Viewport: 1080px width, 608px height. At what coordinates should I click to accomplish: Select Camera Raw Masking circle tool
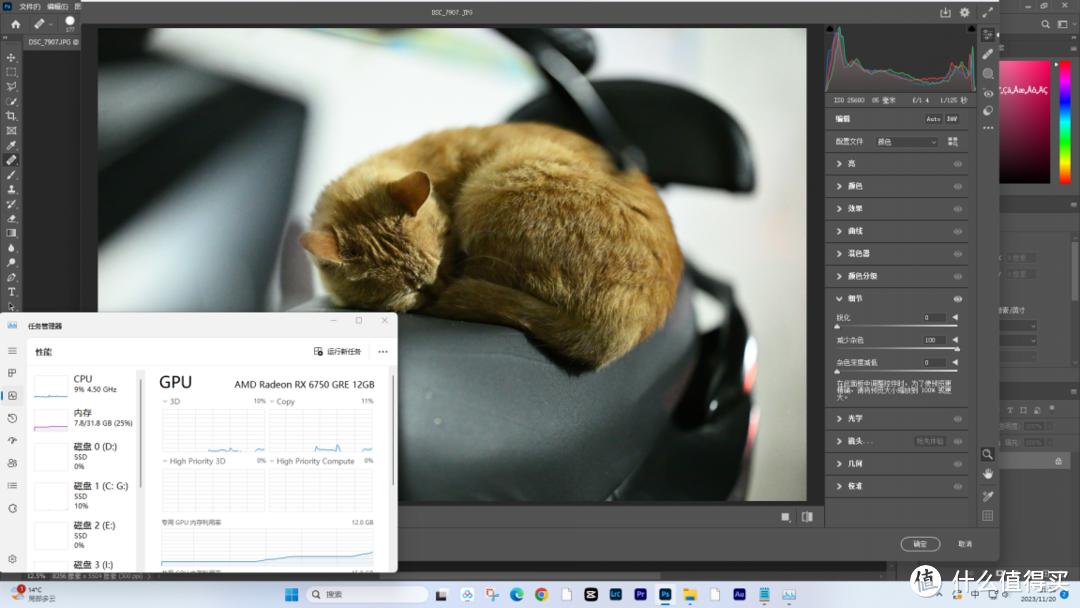tap(988, 73)
